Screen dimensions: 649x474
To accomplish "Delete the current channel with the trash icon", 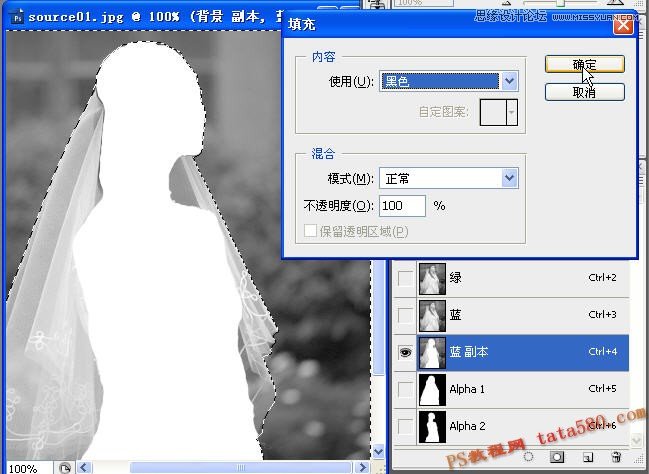I will (616, 457).
